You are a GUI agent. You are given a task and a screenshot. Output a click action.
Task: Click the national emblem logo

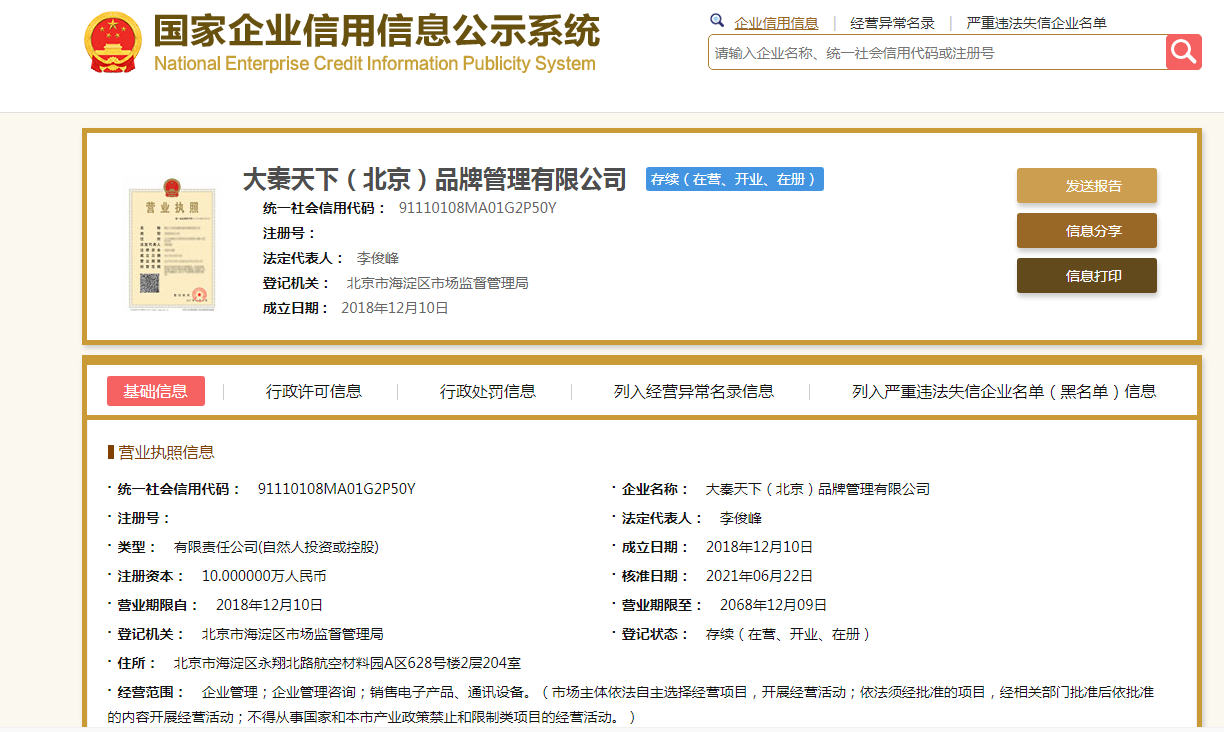click(x=112, y=43)
